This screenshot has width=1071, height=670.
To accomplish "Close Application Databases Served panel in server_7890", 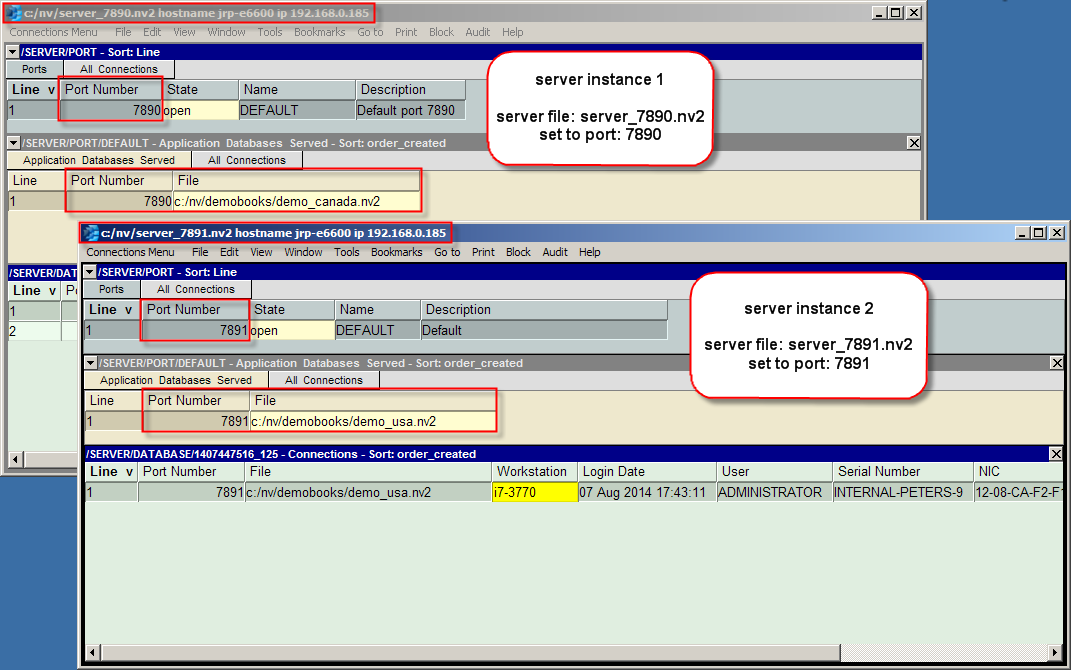I will coord(913,143).
